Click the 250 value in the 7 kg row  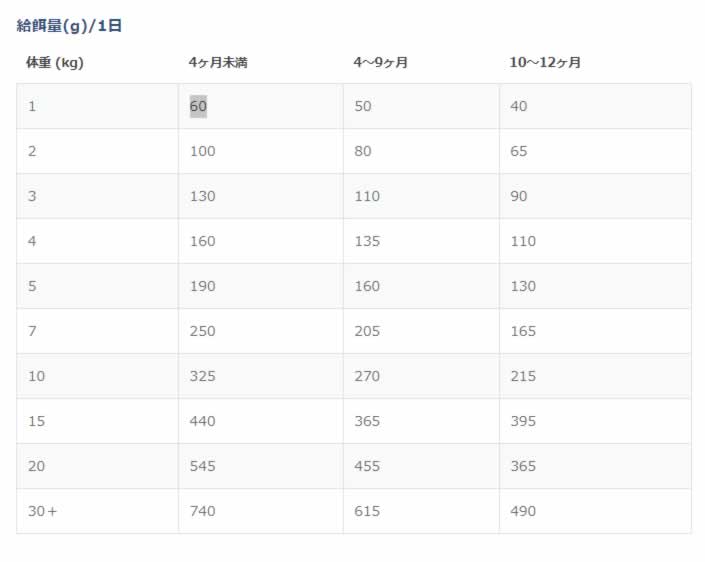[202, 331]
